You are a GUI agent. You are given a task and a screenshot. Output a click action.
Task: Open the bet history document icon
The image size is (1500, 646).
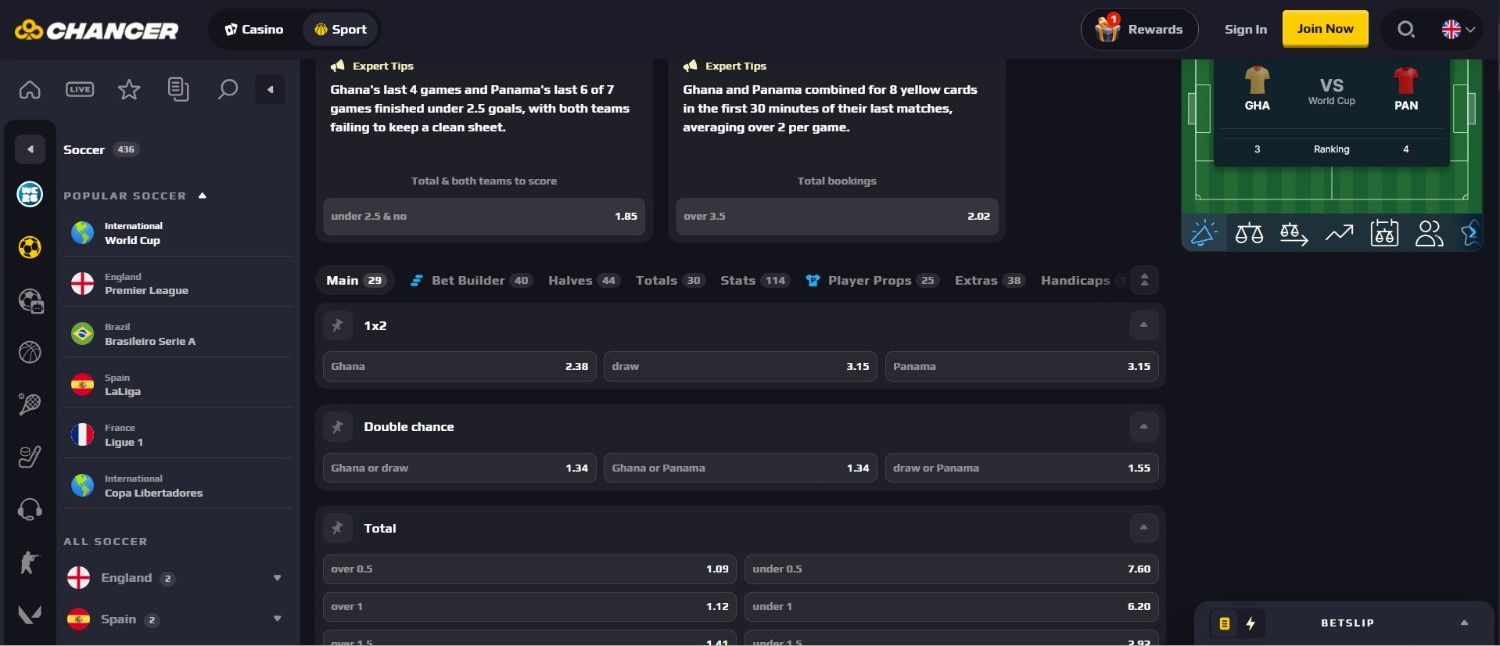(178, 89)
